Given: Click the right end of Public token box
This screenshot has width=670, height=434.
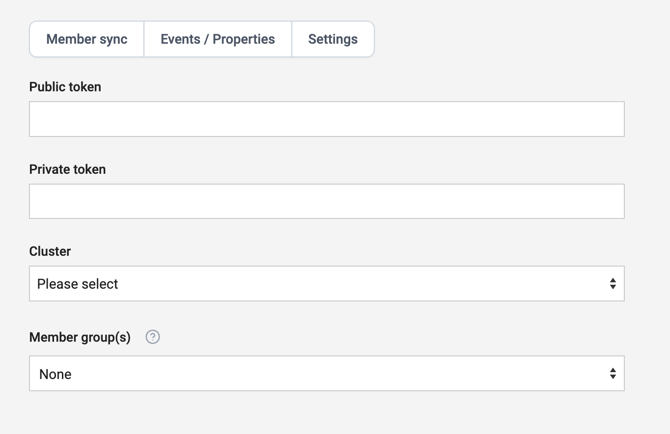Looking at the screenshot, I should pos(605,119).
